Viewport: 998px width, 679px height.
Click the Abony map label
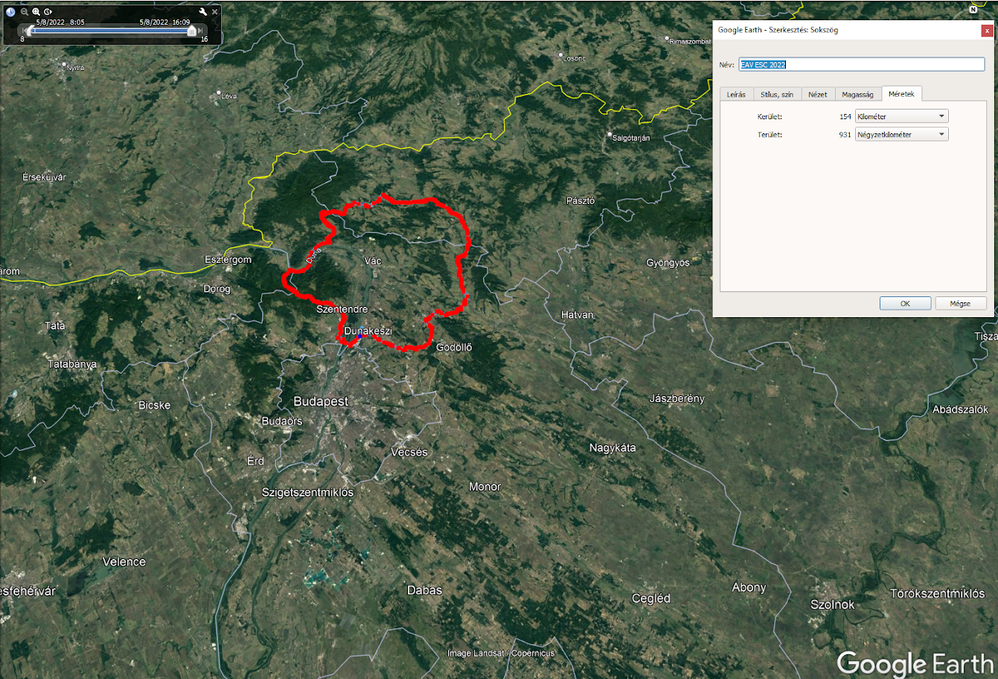(749, 588)
